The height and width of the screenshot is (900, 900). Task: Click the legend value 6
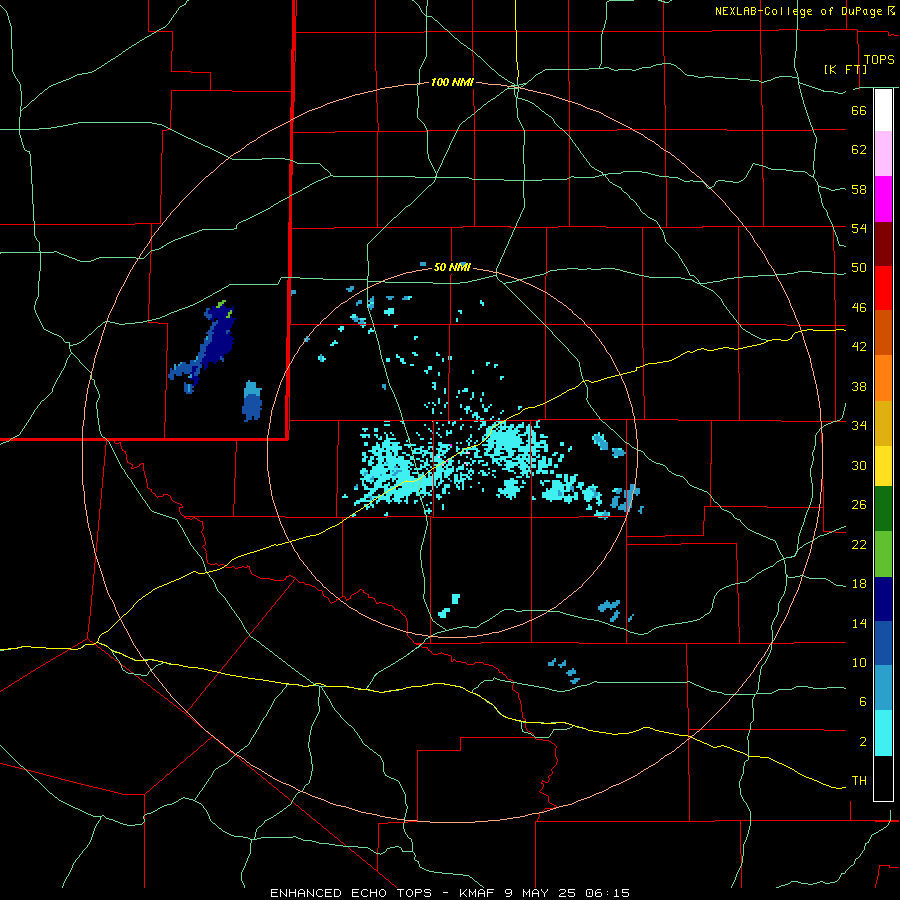click(862, 701)
